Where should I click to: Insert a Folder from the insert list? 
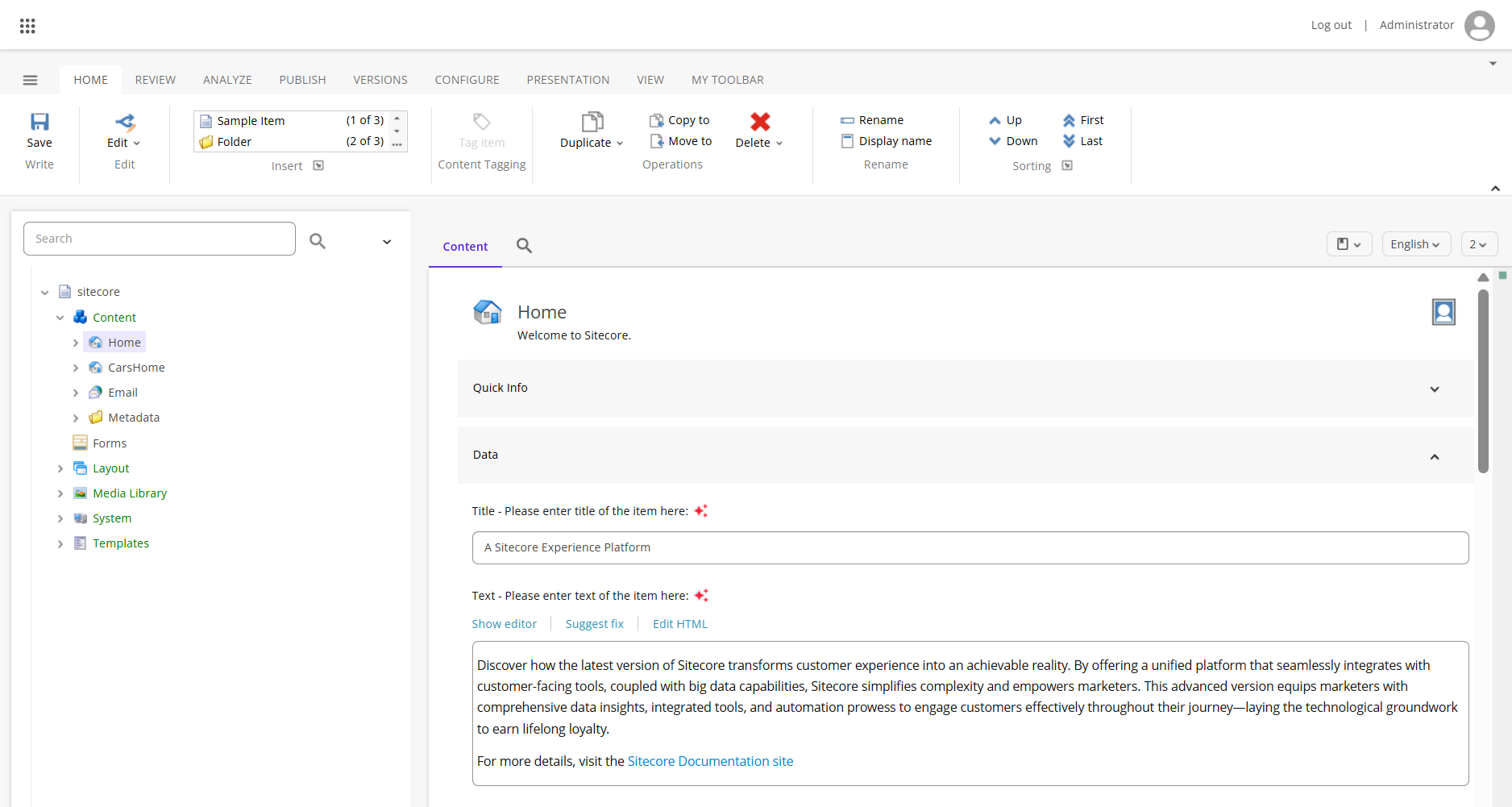click(x=292, y=141)
